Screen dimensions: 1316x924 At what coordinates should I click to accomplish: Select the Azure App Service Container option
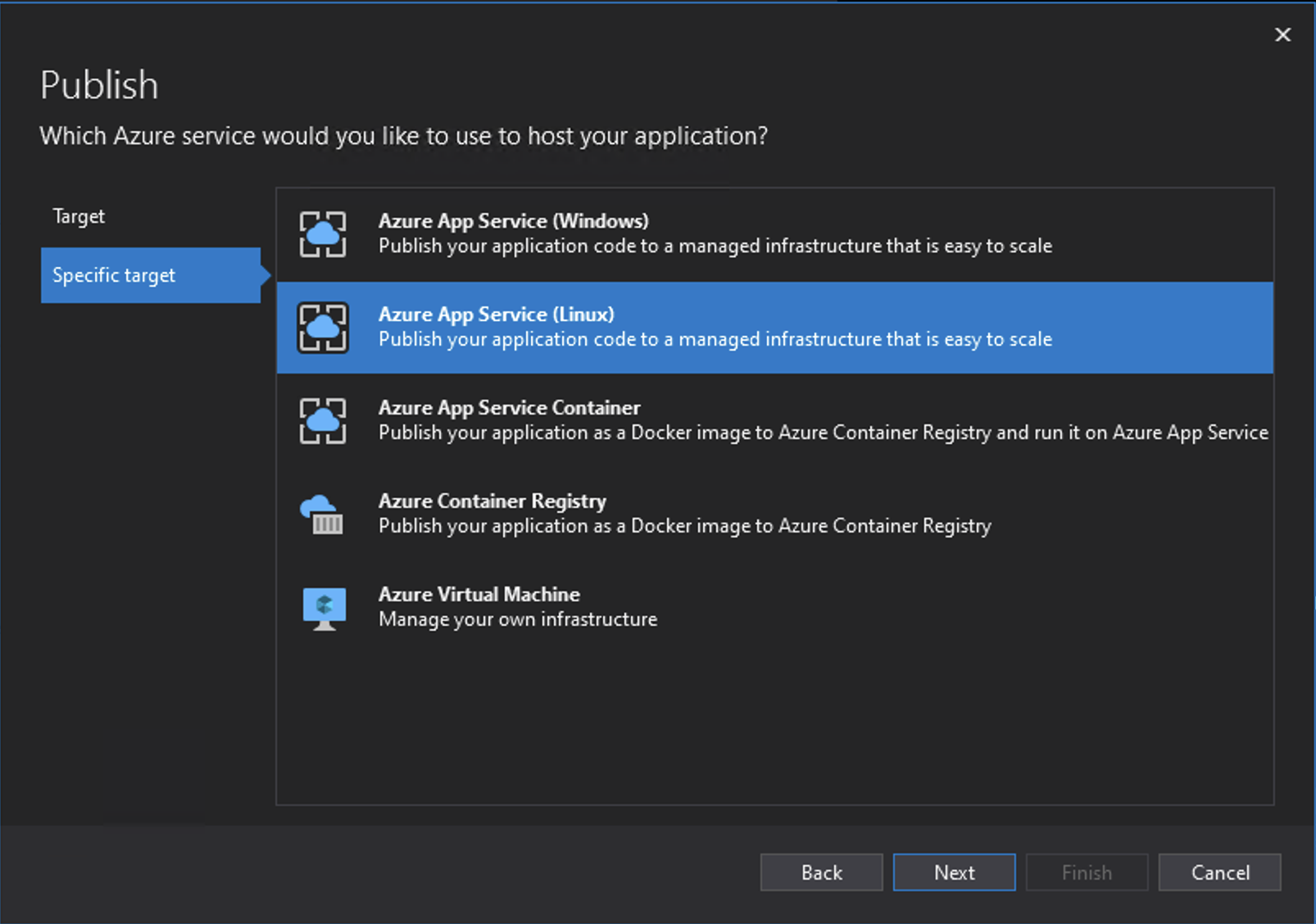pos(737,420)
